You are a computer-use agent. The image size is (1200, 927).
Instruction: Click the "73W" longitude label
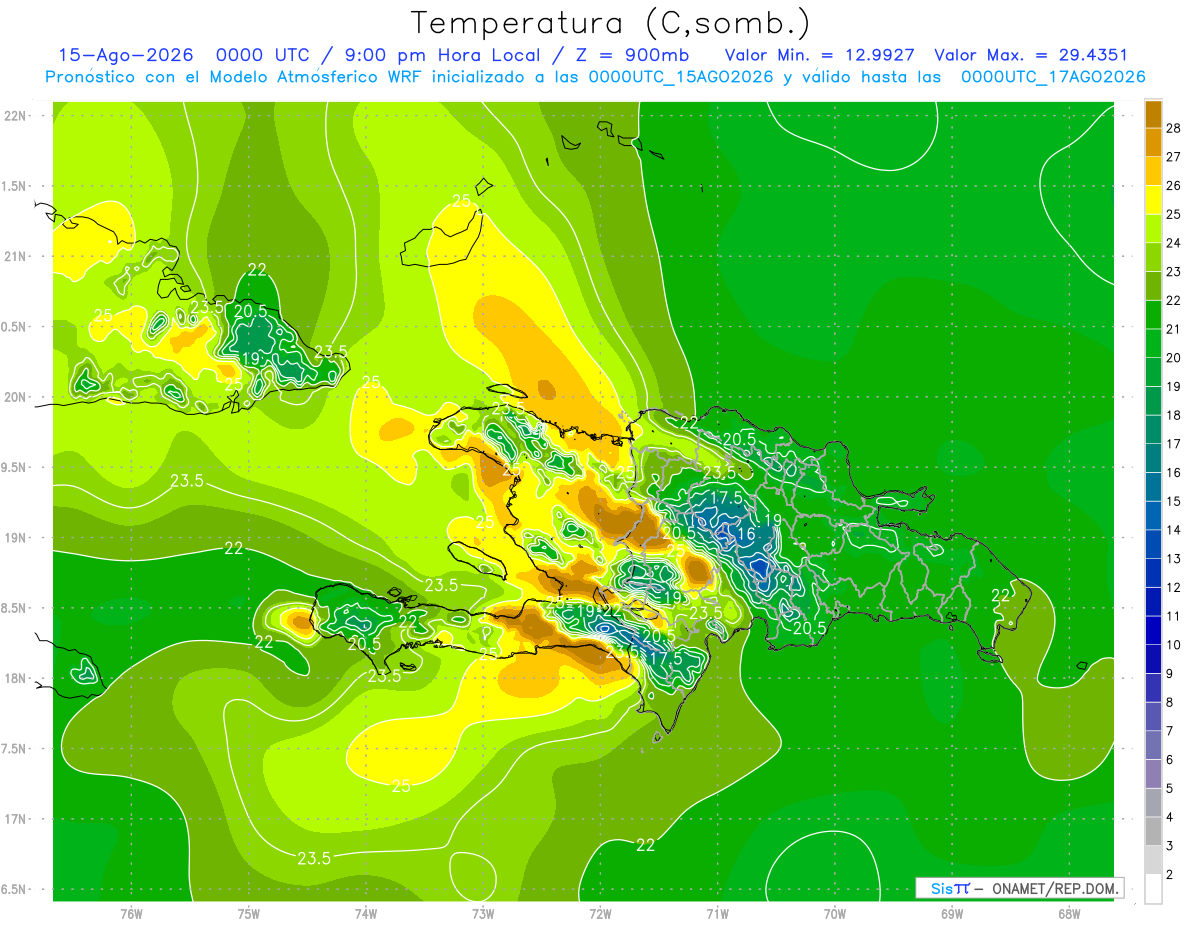[x=483, y=914]
